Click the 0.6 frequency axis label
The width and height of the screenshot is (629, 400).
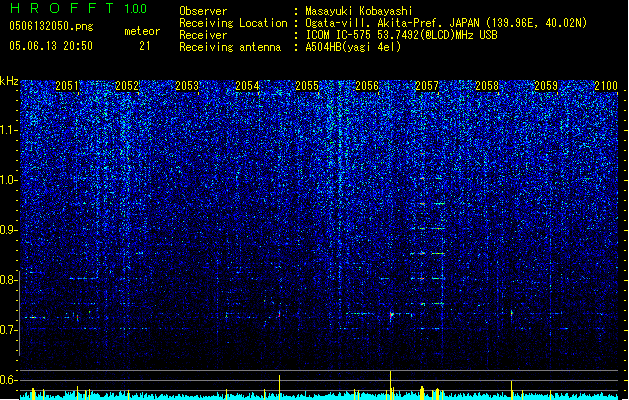point(9,380)
